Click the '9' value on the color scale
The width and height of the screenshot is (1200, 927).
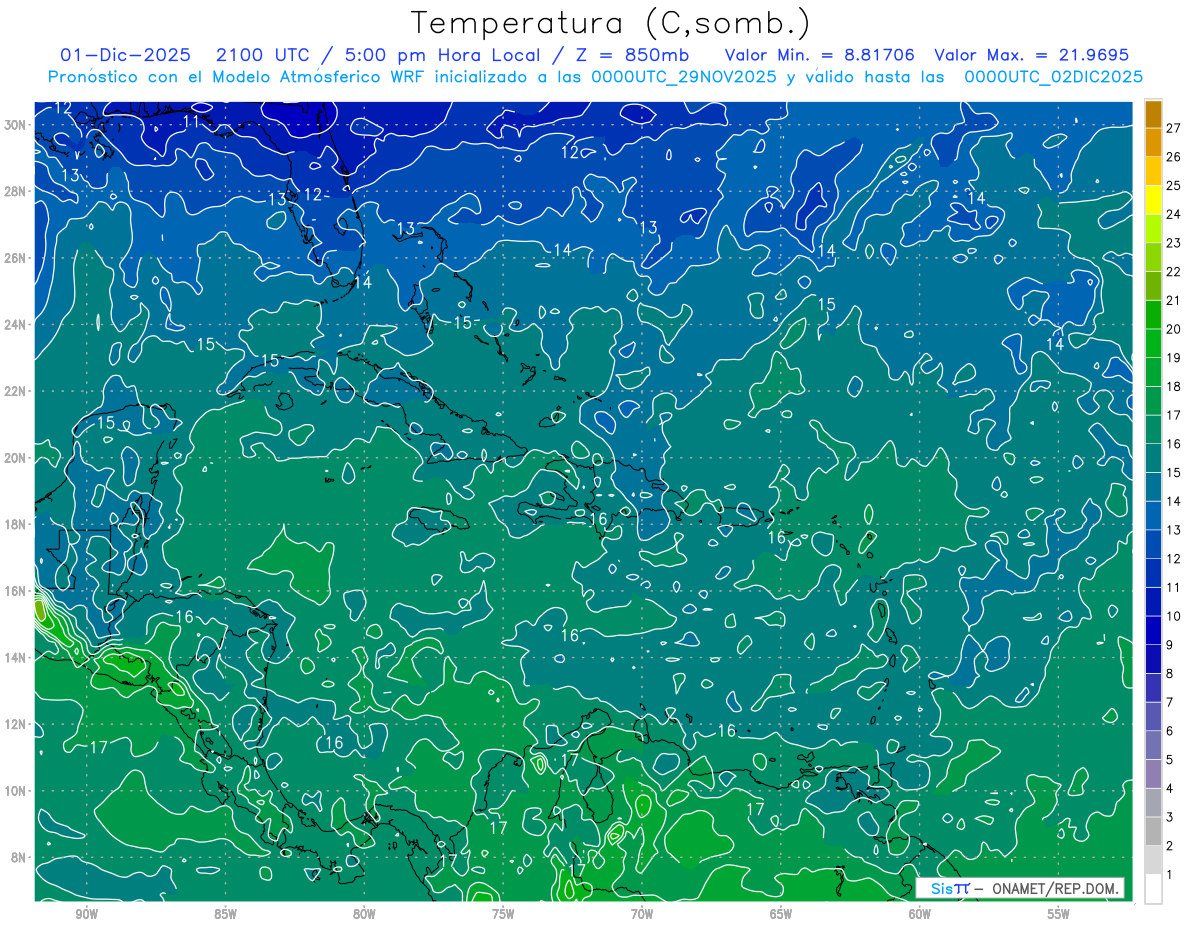point(1169,645)
